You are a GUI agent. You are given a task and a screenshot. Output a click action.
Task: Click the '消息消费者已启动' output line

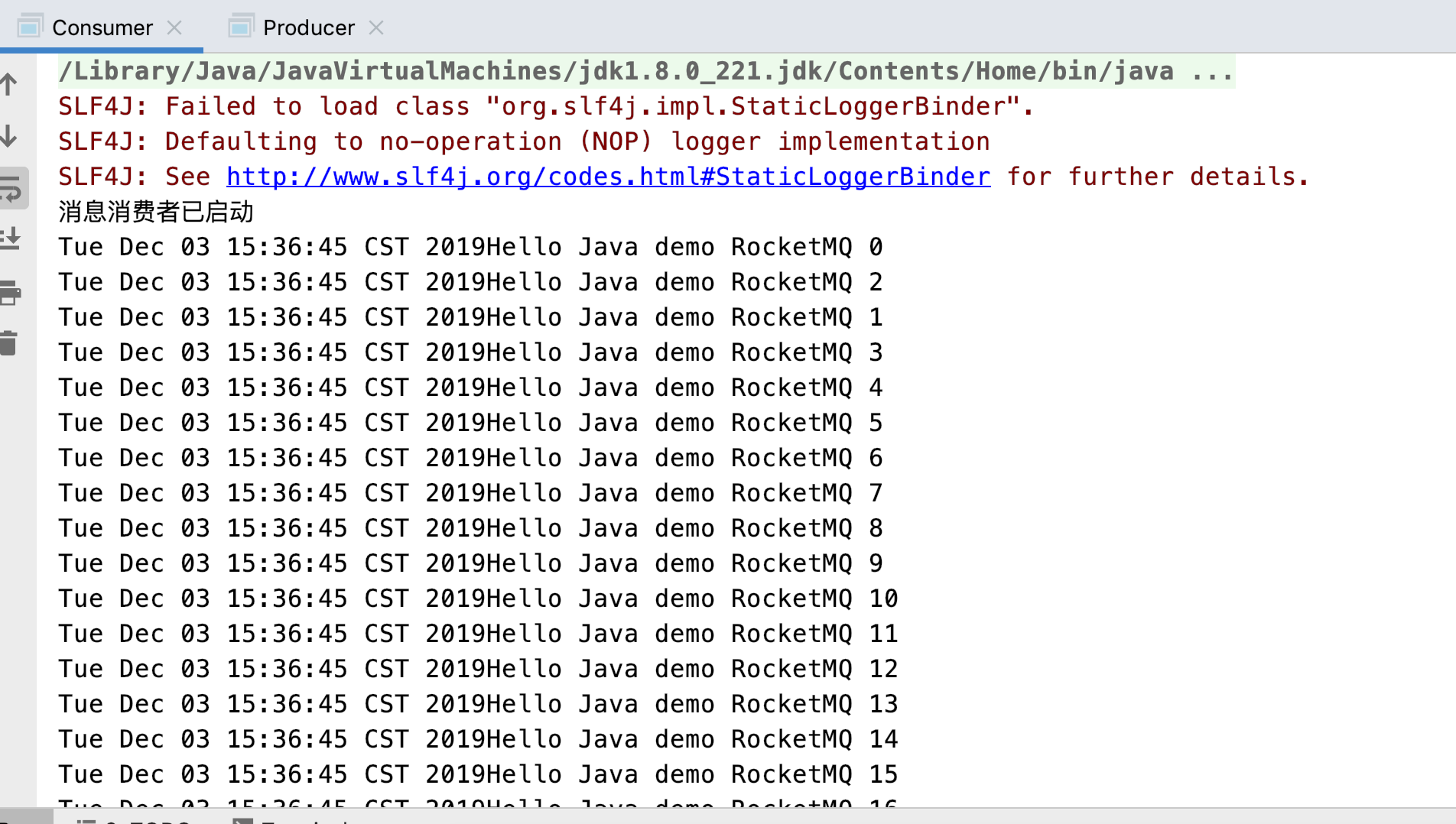point(156,212)
